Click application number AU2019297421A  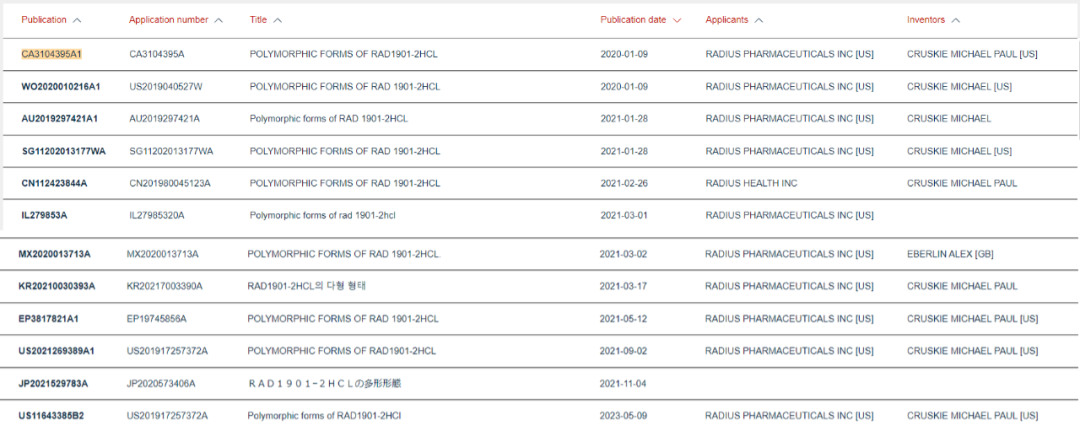(x=165, y=118)
